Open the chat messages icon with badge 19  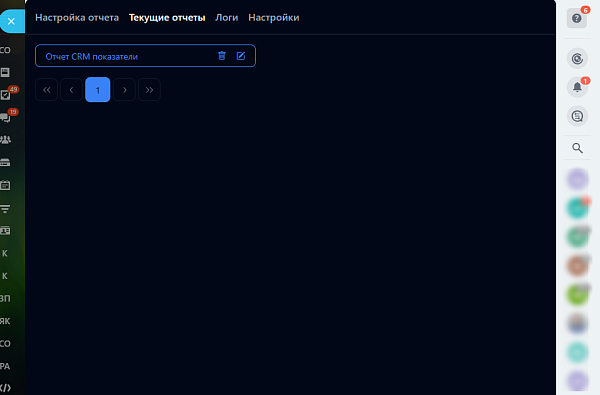5,118
